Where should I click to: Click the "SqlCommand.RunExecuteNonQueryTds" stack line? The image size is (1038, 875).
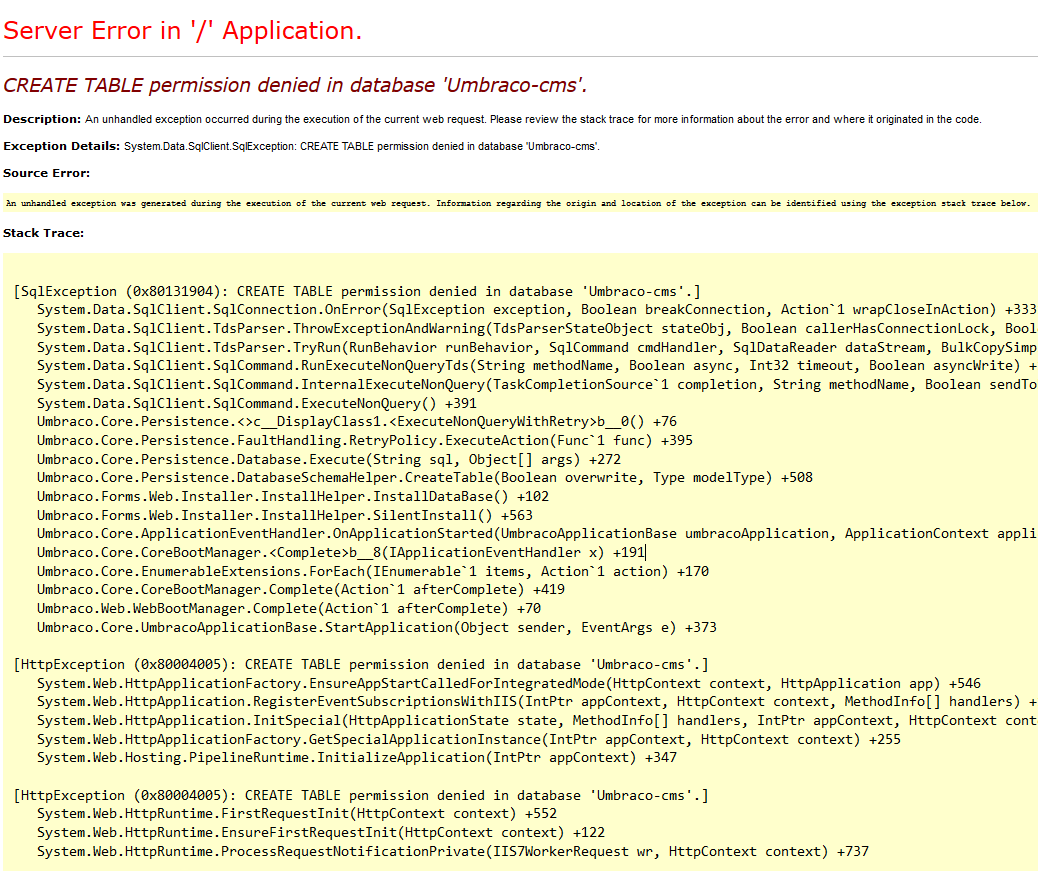[x=537, y=366]
